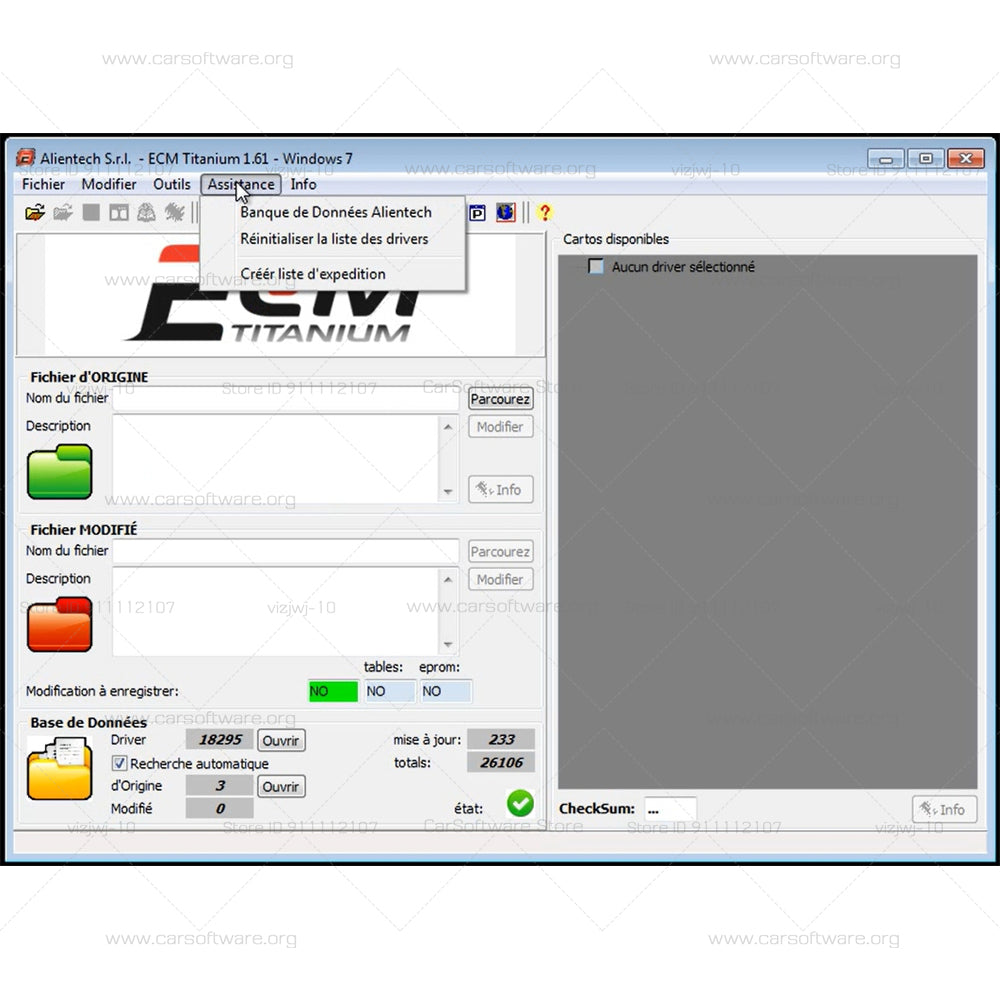Toggle the Aucun driver sélectionné checkbox

point(596,266)
